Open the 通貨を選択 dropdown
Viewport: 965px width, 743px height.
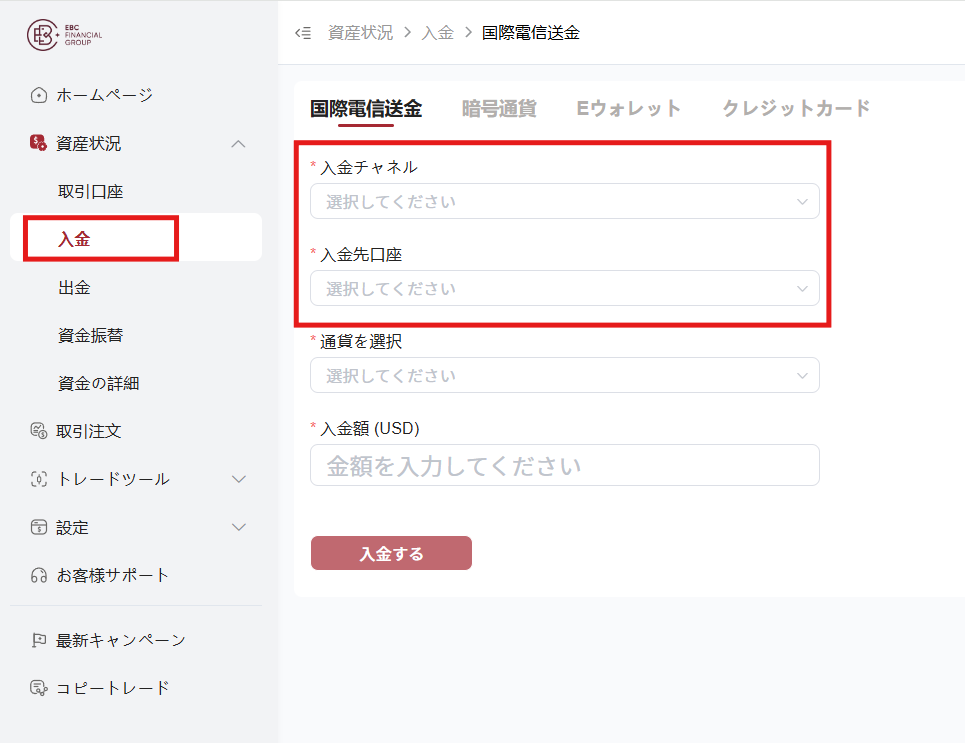pyautogui.click(x=564, y=376)
